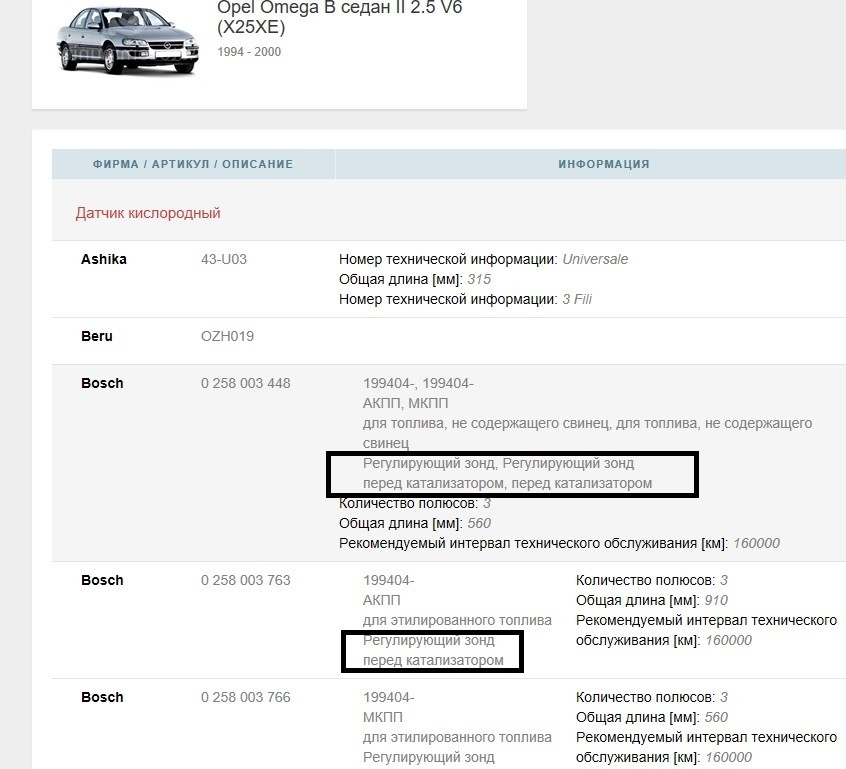Select the Регулирующий зонд, Регулирующий зонд line
This screenshot has height=769, width=846.
coord(499,463)
